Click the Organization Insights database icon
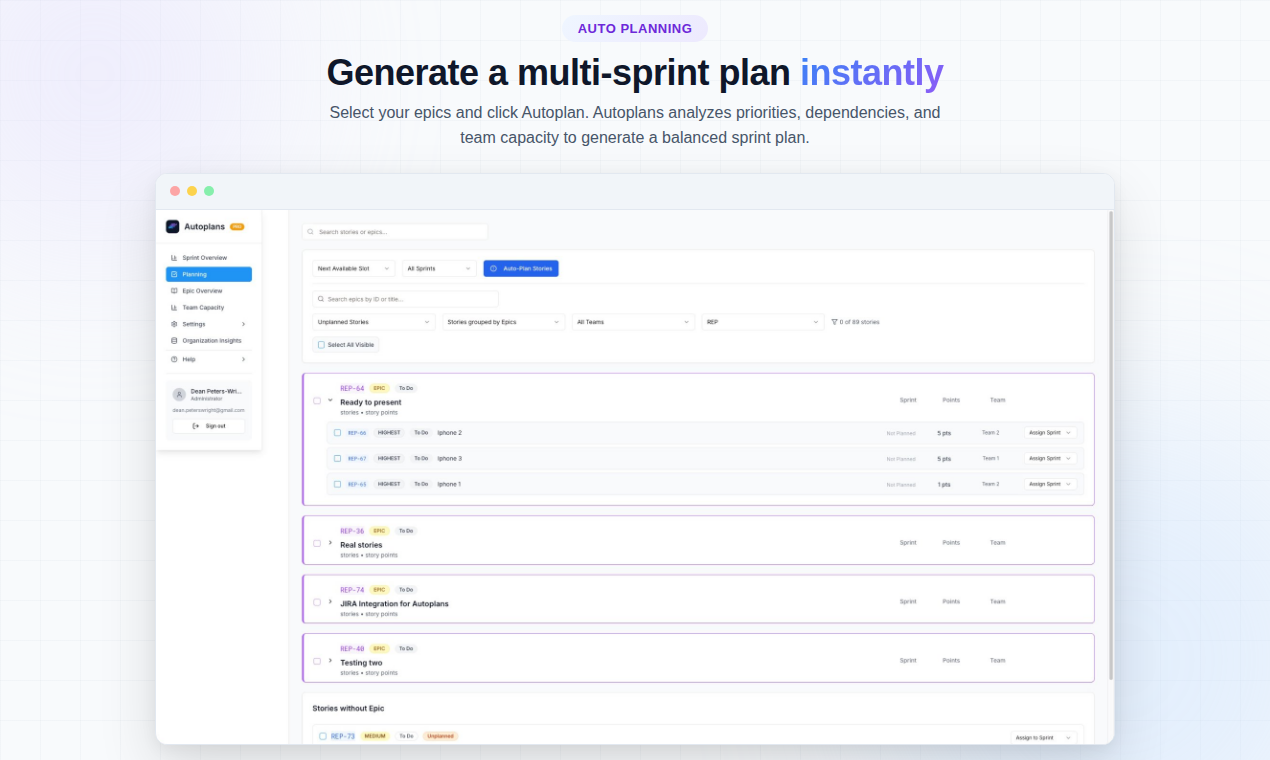Screen dimensions: 1270x760 click(x=174, y=340)
